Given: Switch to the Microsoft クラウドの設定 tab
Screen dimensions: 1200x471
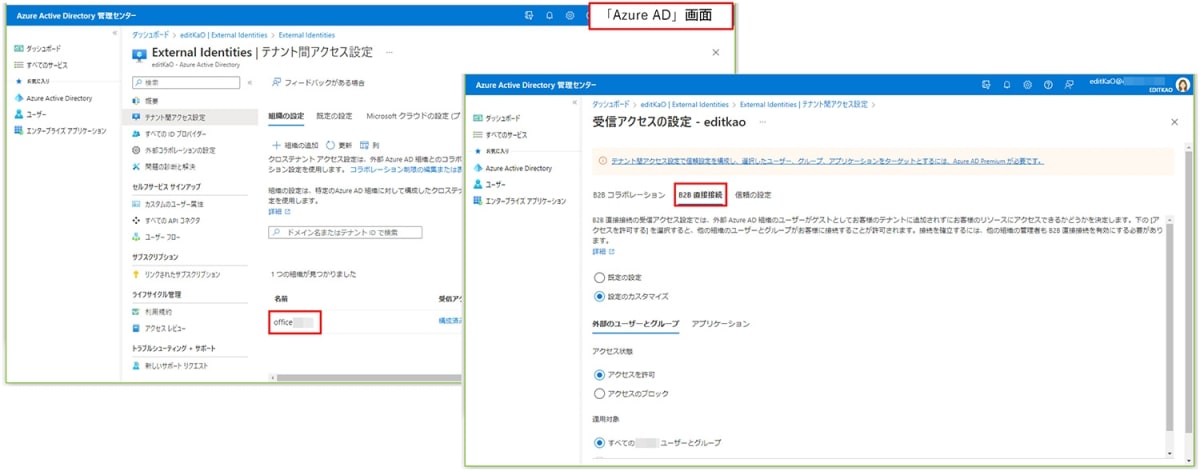Looking at the screenshot, I should [412, 117].
